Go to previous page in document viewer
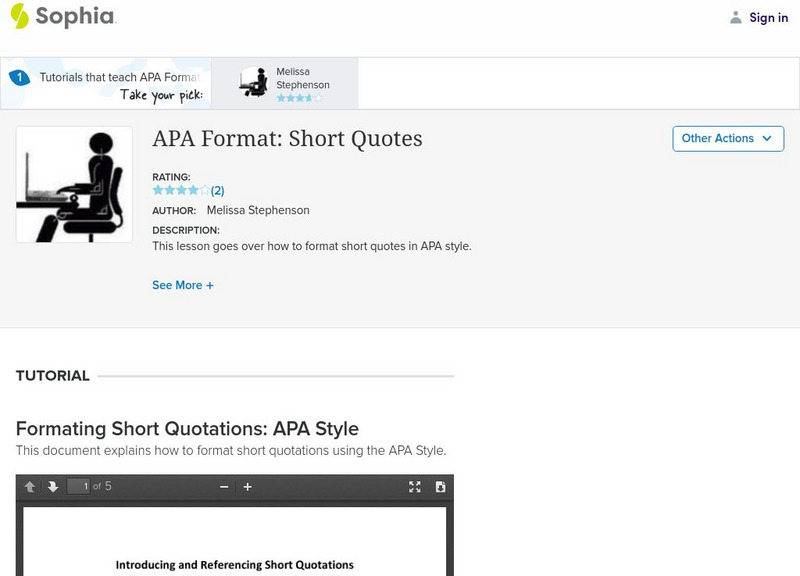The height and width of the screenshot is (576, 800). click(30, 487)
